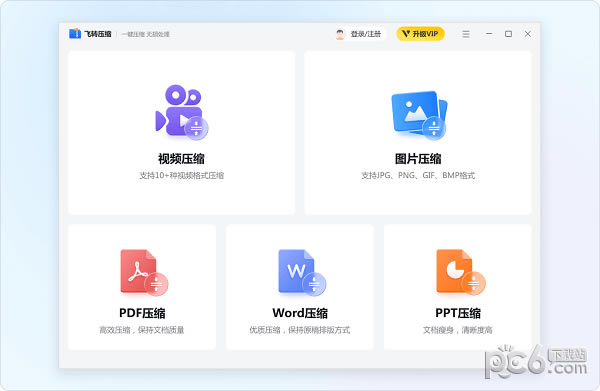Launch the orange PPT file icon
This screenshot has height=391, width=600.
click(461, 272)
